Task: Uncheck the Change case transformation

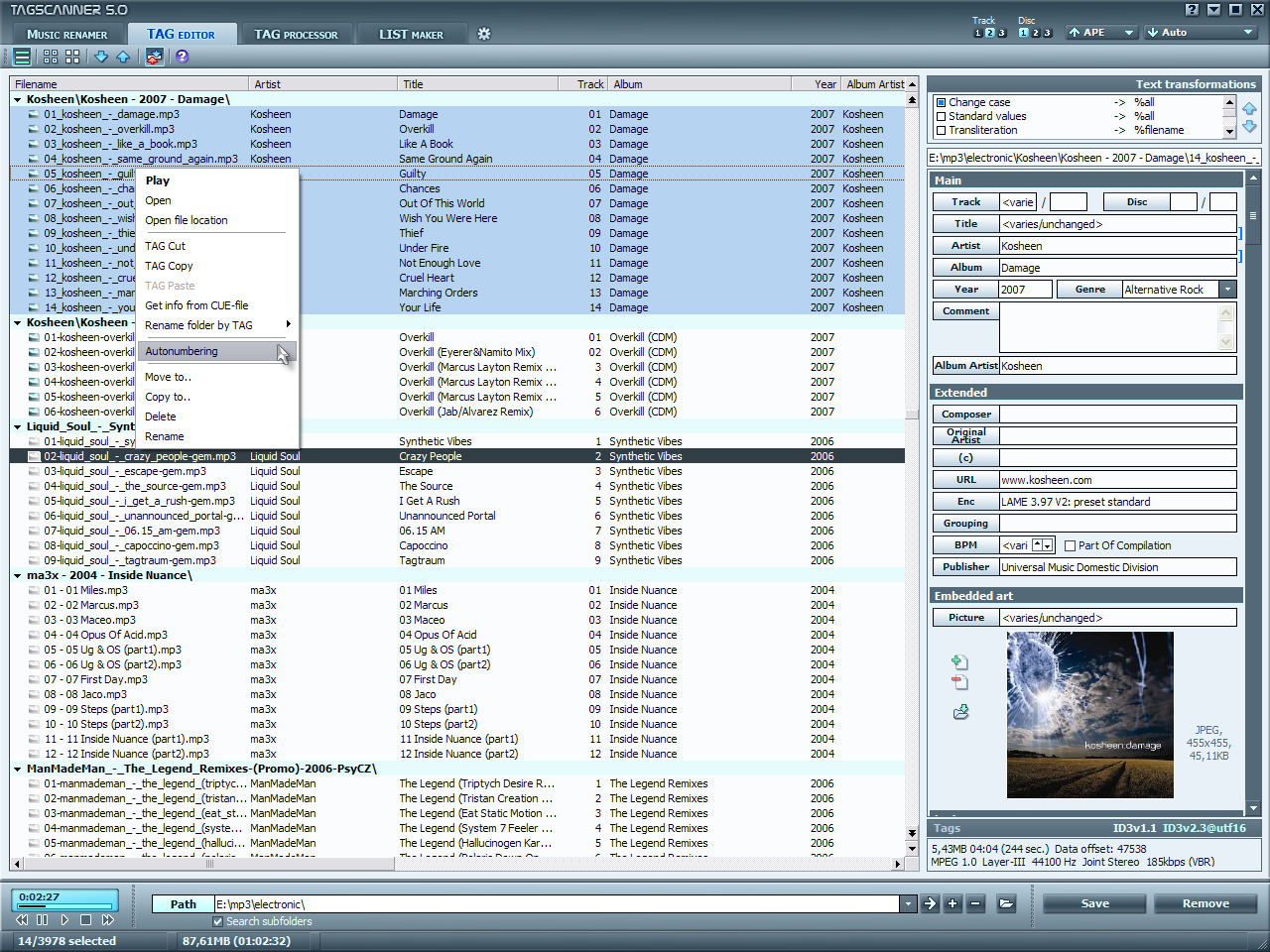Action: pyautogui.click(x=942, y=102)
